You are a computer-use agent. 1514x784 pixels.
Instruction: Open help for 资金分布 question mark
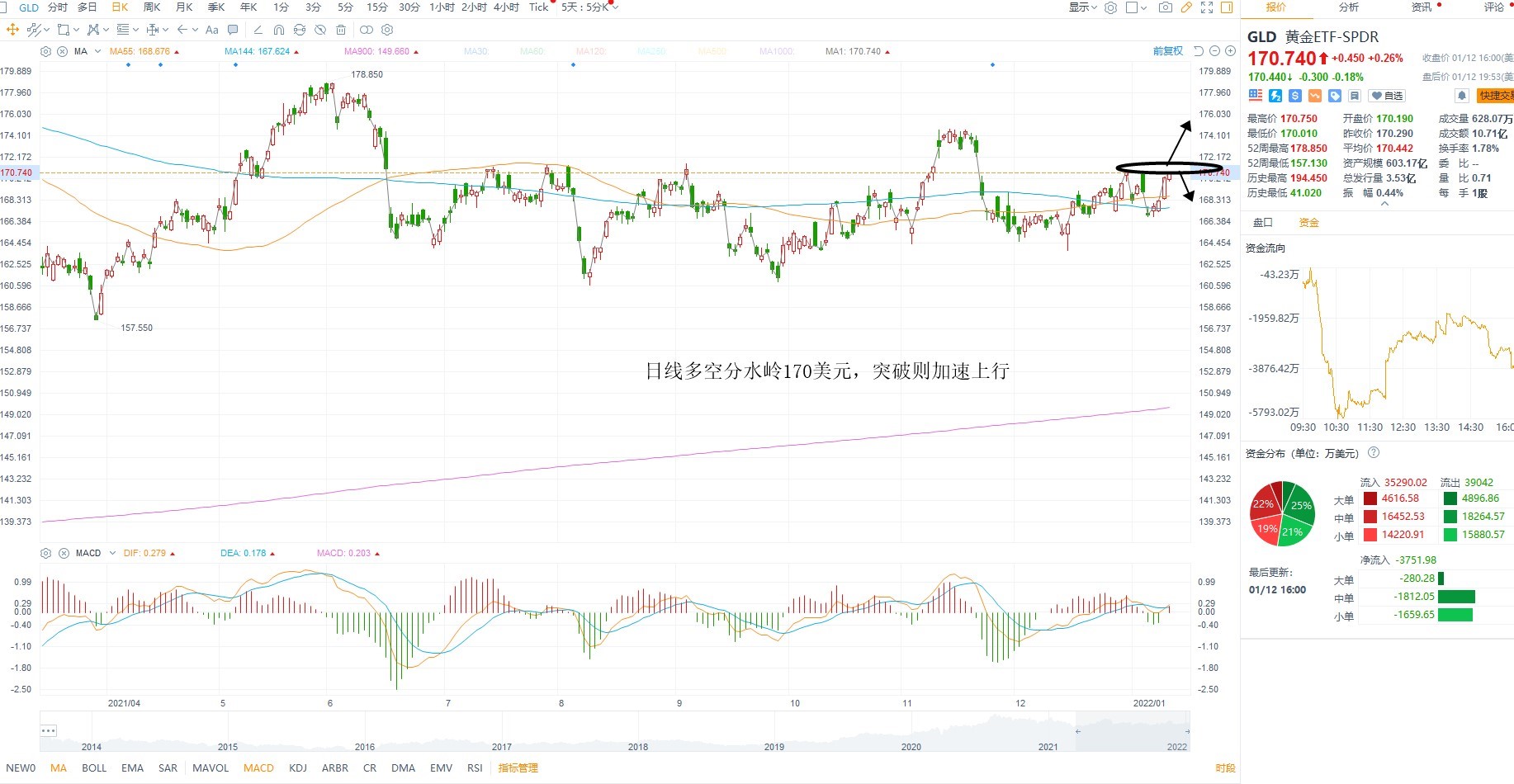(1374, 452)
